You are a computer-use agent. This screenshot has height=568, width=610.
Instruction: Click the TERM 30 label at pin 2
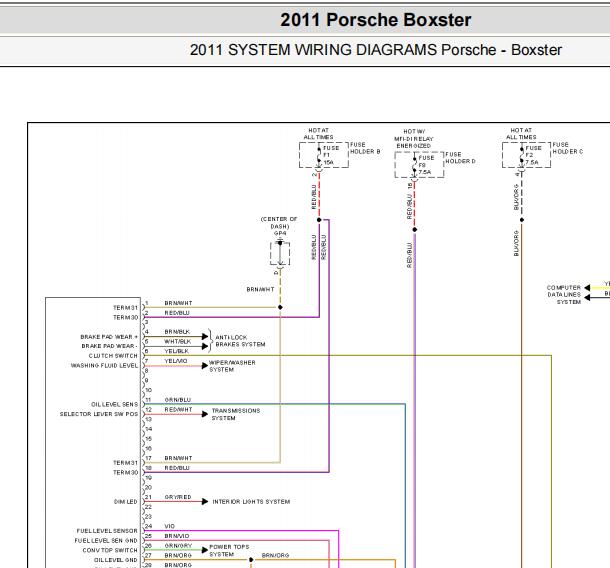coord(125,317)
